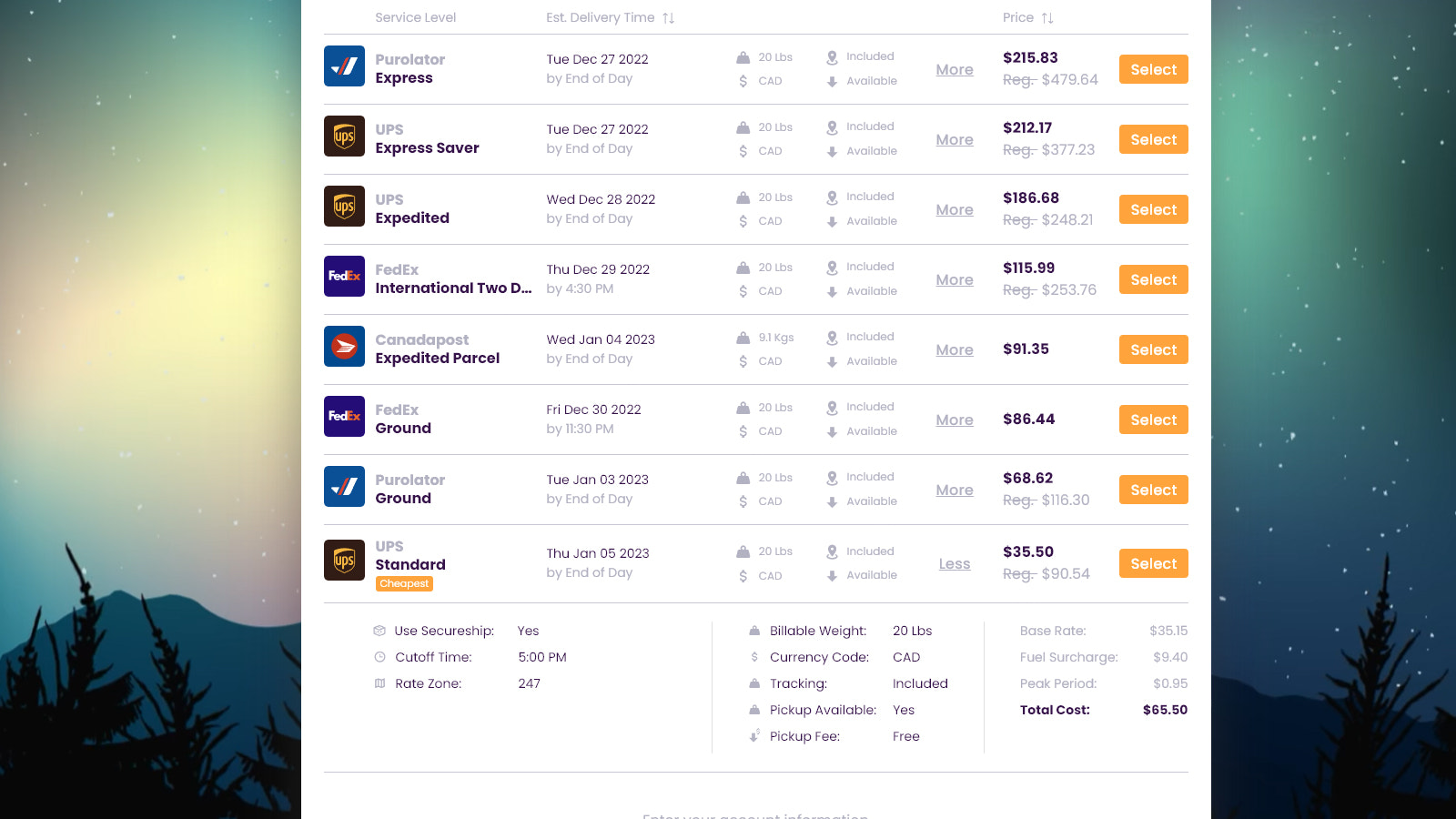
Task: Click the Use Secureship box icon
Action: click(x=379, y=631)
